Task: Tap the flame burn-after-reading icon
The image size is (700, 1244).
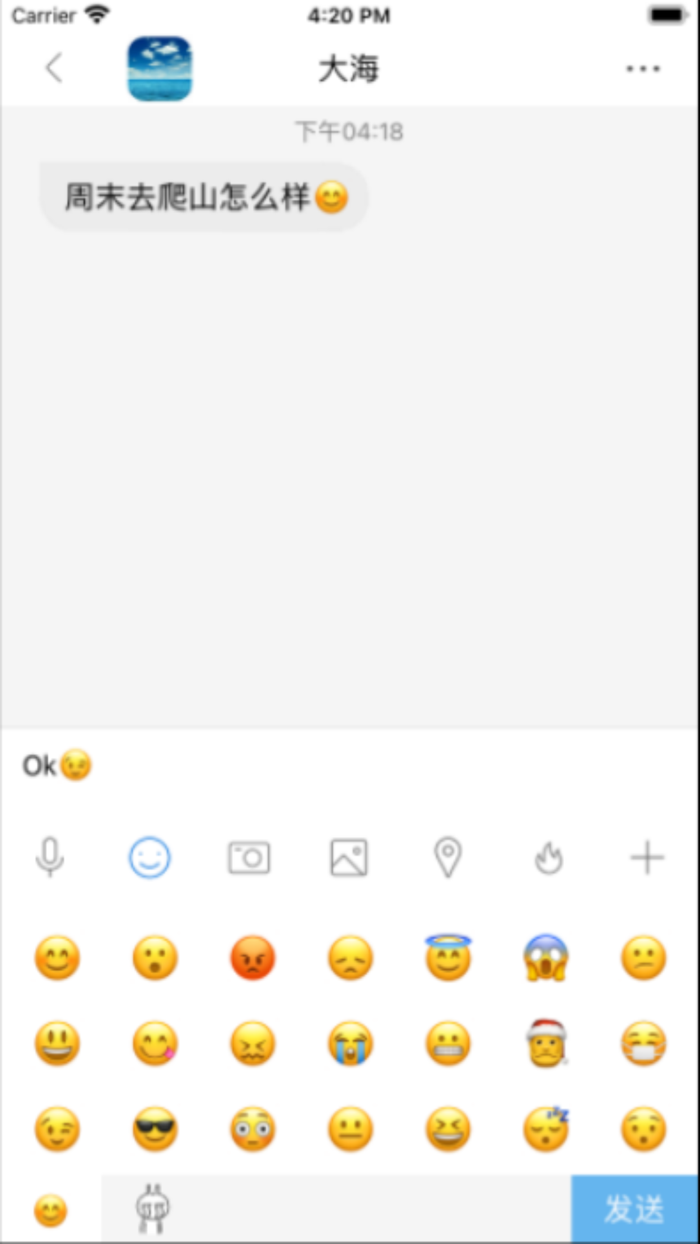Action: 548,857
